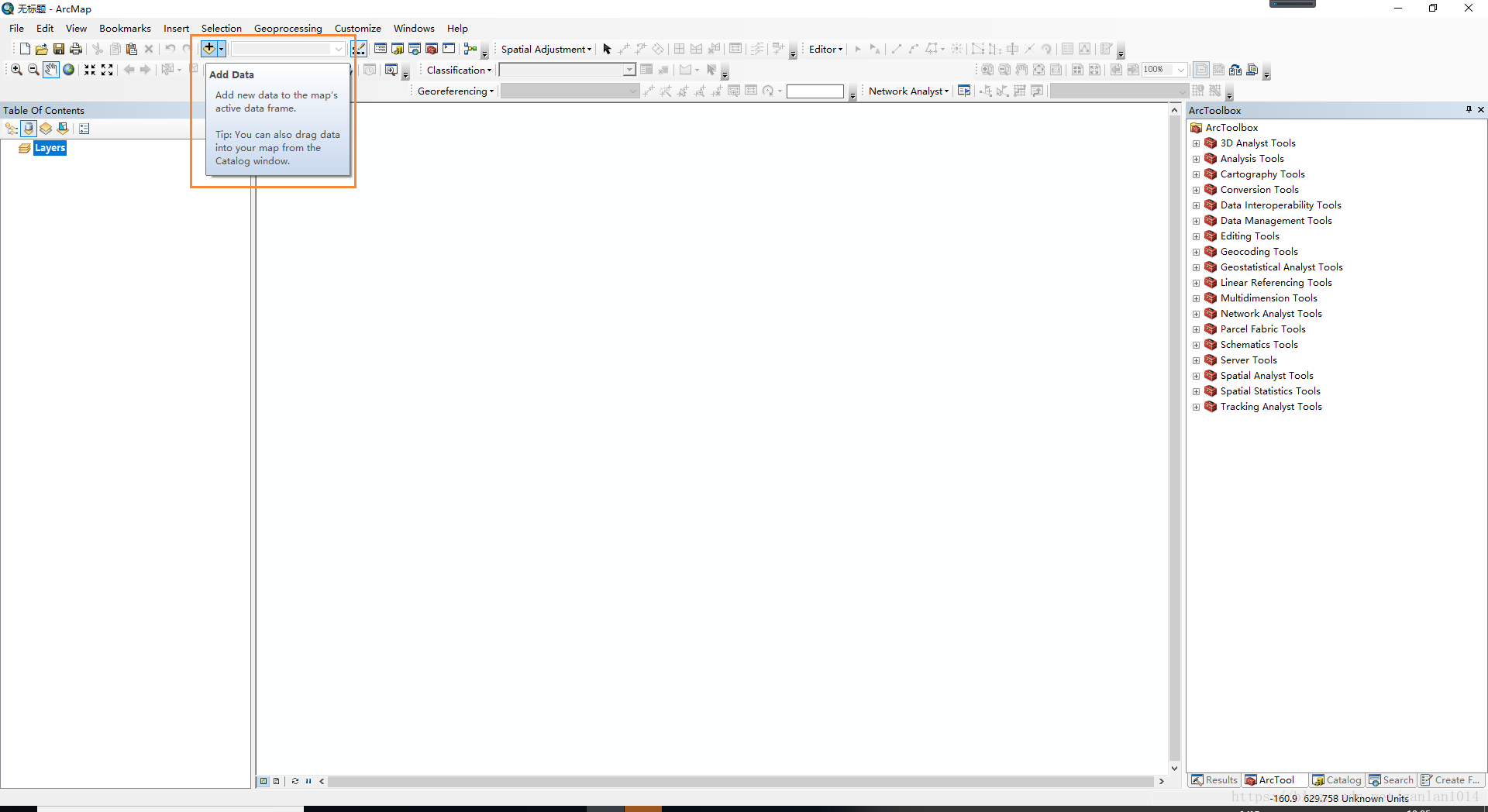
Task: Zoom to Full Extent globe
Action: (x=68, y=70)
